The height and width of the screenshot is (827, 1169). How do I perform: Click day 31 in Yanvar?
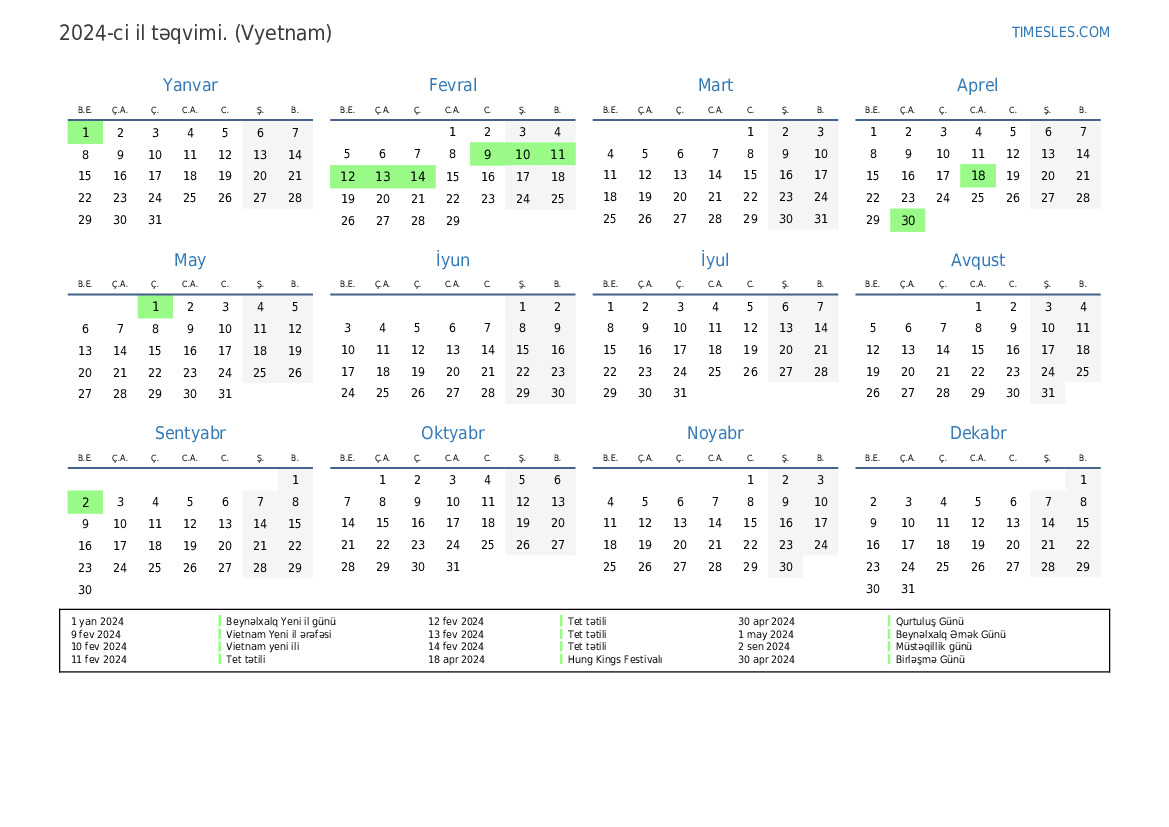pos(155,220)
